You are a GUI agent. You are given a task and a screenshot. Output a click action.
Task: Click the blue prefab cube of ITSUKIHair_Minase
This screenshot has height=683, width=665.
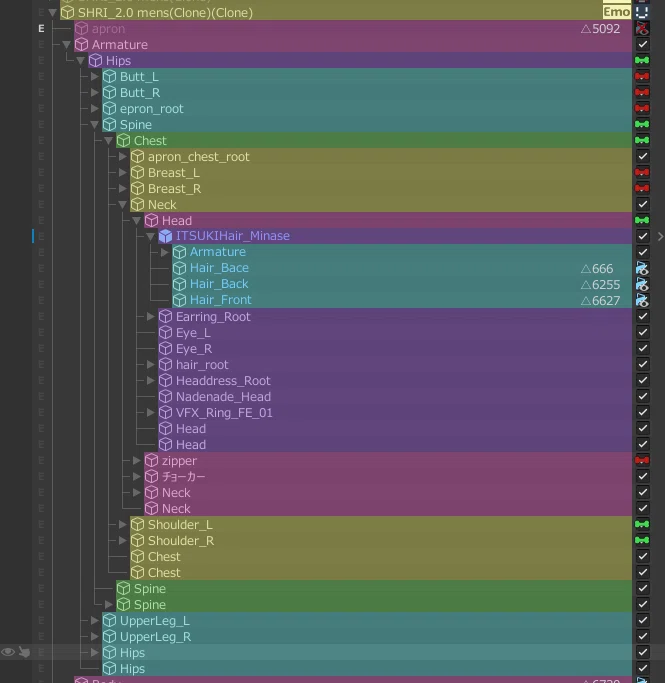tap(165, 236)
